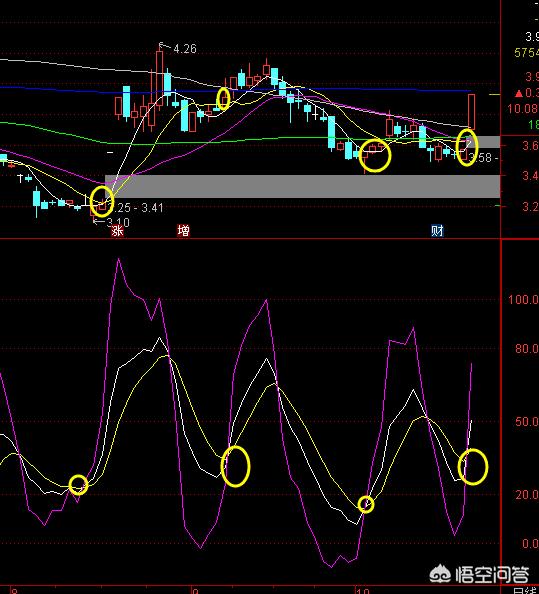
Task: Click the 10 month label on time axis
Action: (x=362, y=591)
